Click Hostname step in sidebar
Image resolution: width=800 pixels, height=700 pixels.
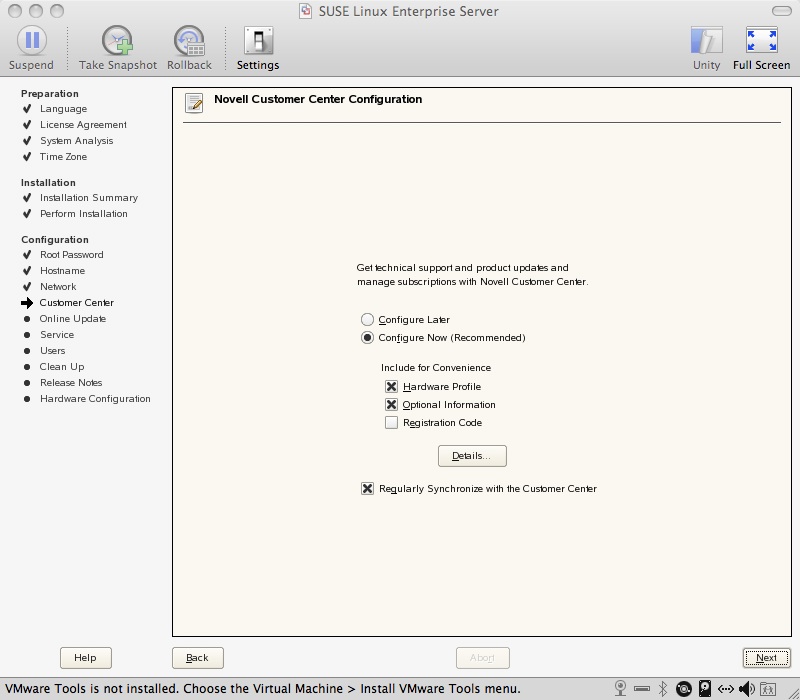(x=62, y=270)
